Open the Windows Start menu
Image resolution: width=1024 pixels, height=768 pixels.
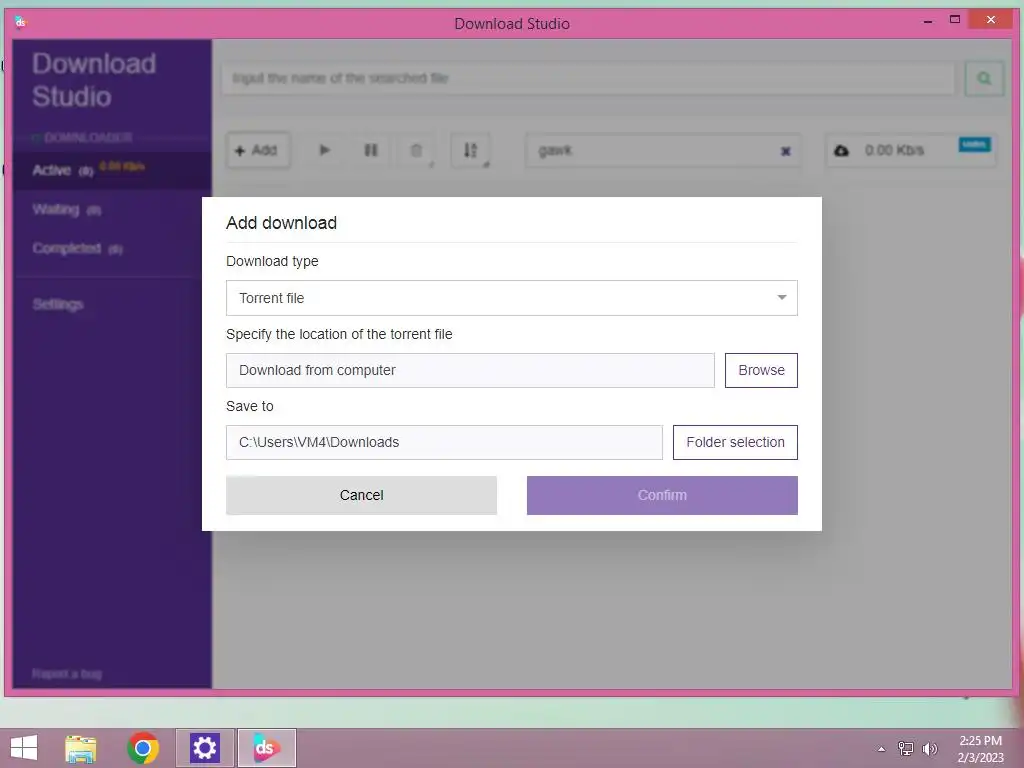pyautogui.click(x=24, y=748)
